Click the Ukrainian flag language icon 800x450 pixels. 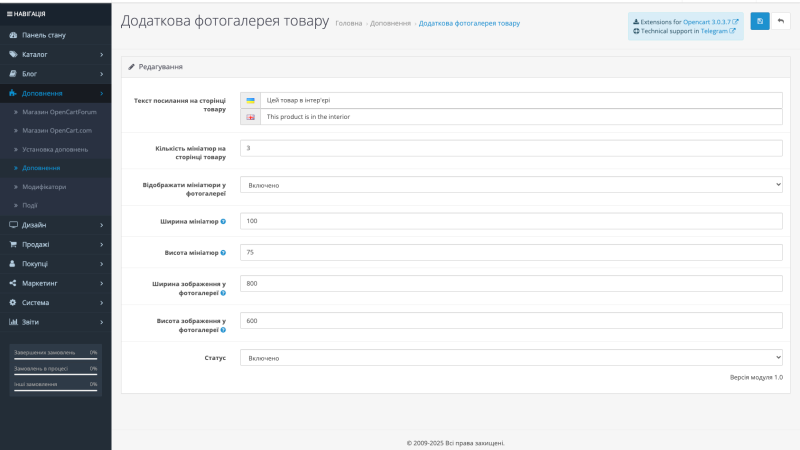(x=251, y=101)
